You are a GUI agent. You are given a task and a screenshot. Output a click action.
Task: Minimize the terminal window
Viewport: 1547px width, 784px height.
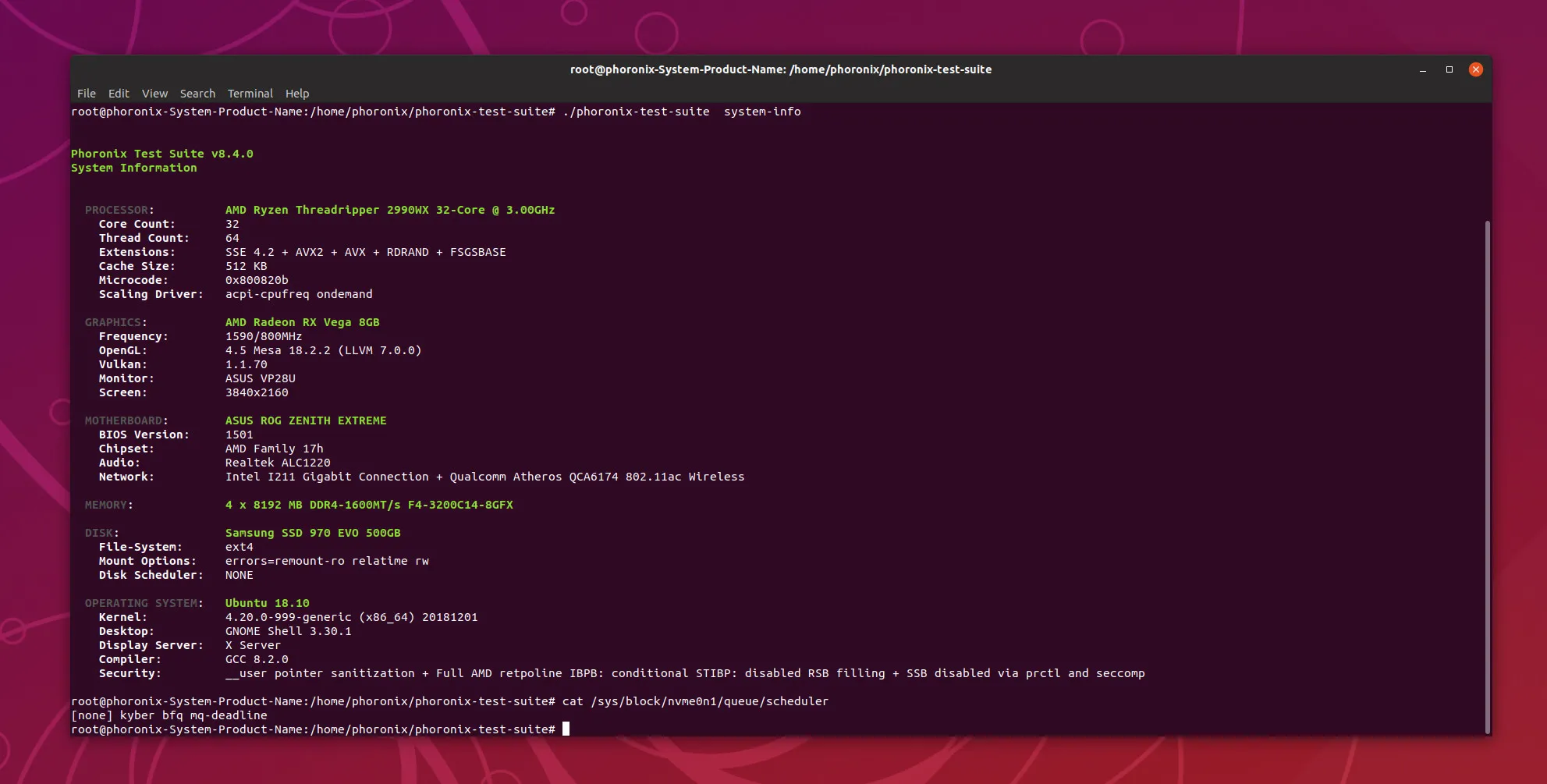tap(1423, 69)
